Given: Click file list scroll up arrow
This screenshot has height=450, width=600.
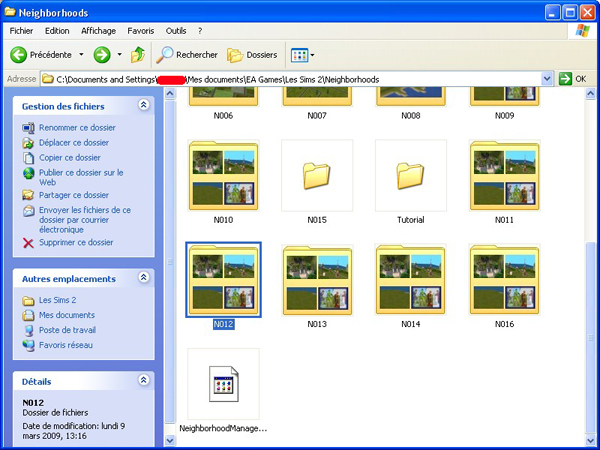Looking at the screenshot, I should pos(591,93).
